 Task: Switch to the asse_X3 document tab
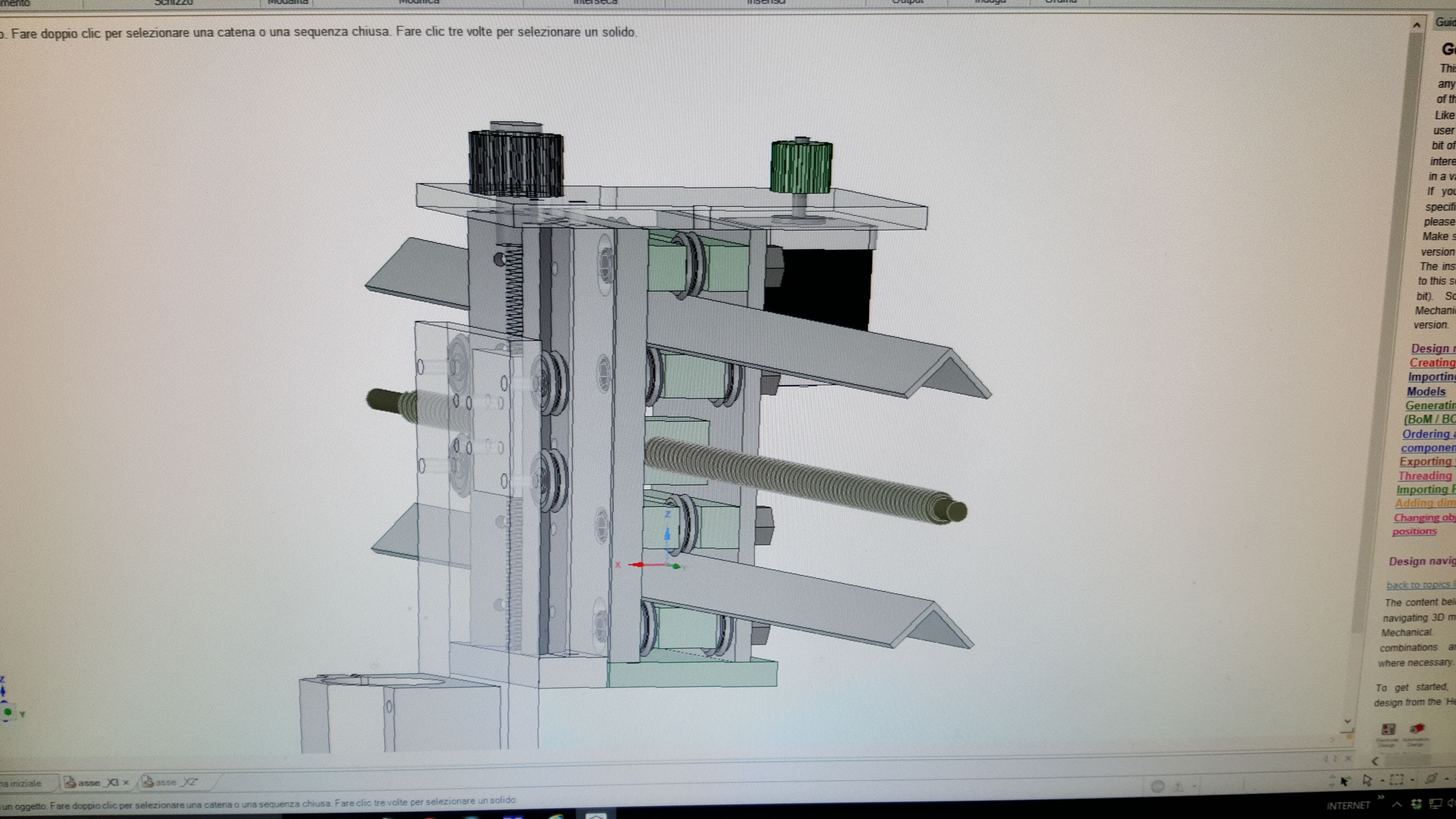click(97, 783)
